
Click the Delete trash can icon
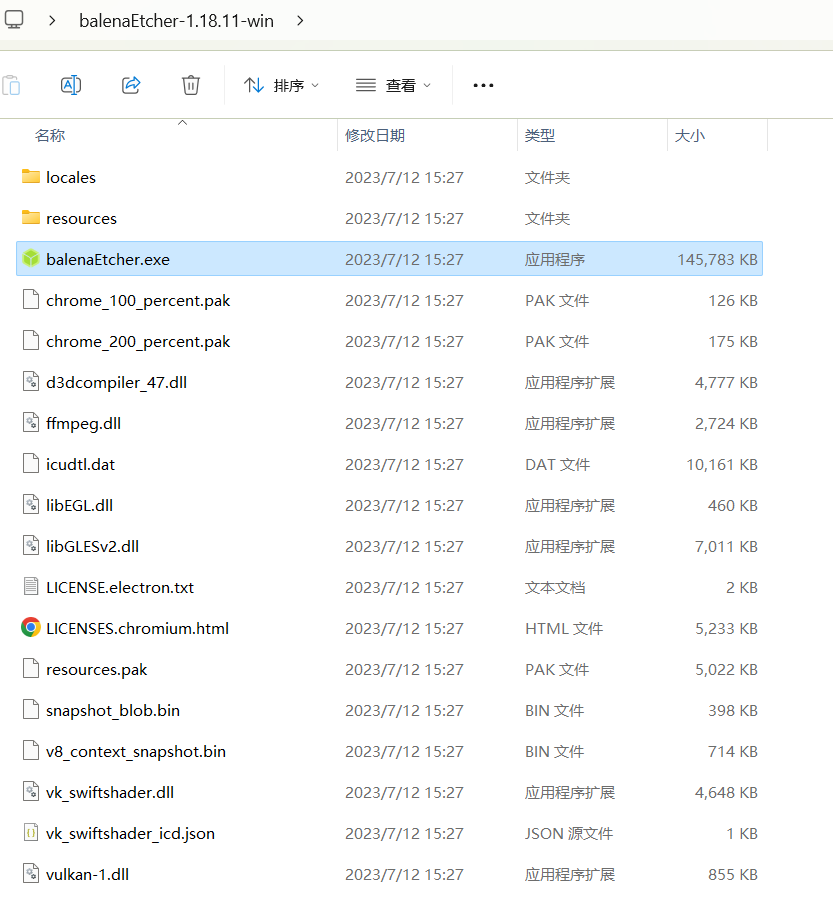tap(191, 85)
